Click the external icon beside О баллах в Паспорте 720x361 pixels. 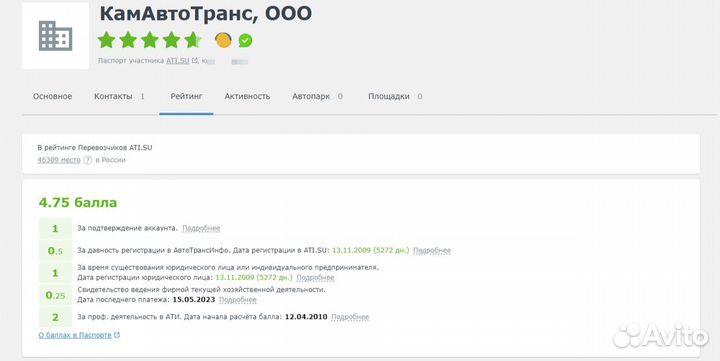pos(117,335)
